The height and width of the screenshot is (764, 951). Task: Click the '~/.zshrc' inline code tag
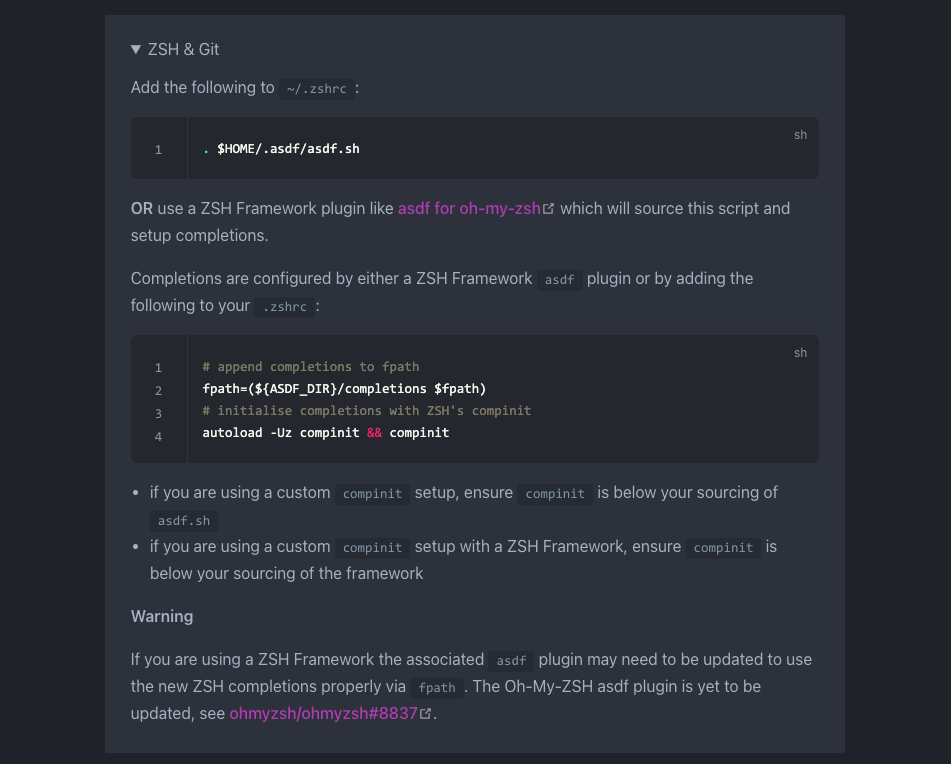[x=317, y=89]
